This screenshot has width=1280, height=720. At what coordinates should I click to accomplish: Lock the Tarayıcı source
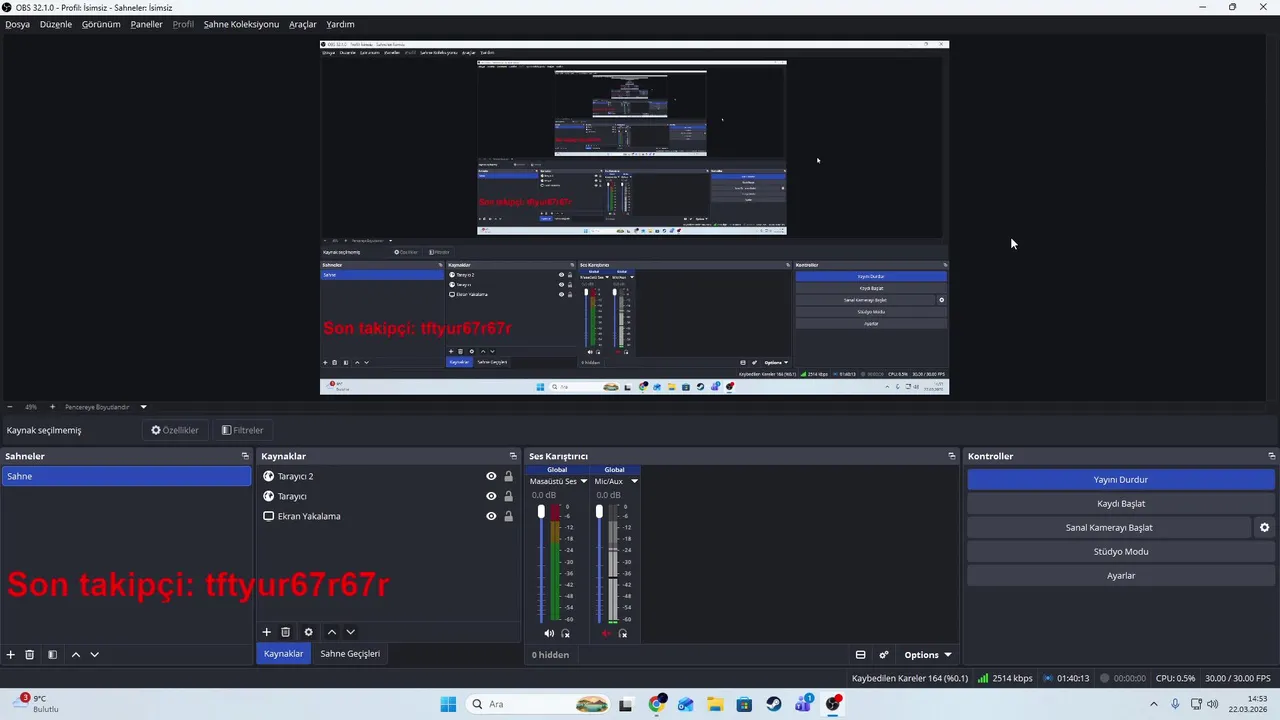pyautogui.click(x=508, y=496)
